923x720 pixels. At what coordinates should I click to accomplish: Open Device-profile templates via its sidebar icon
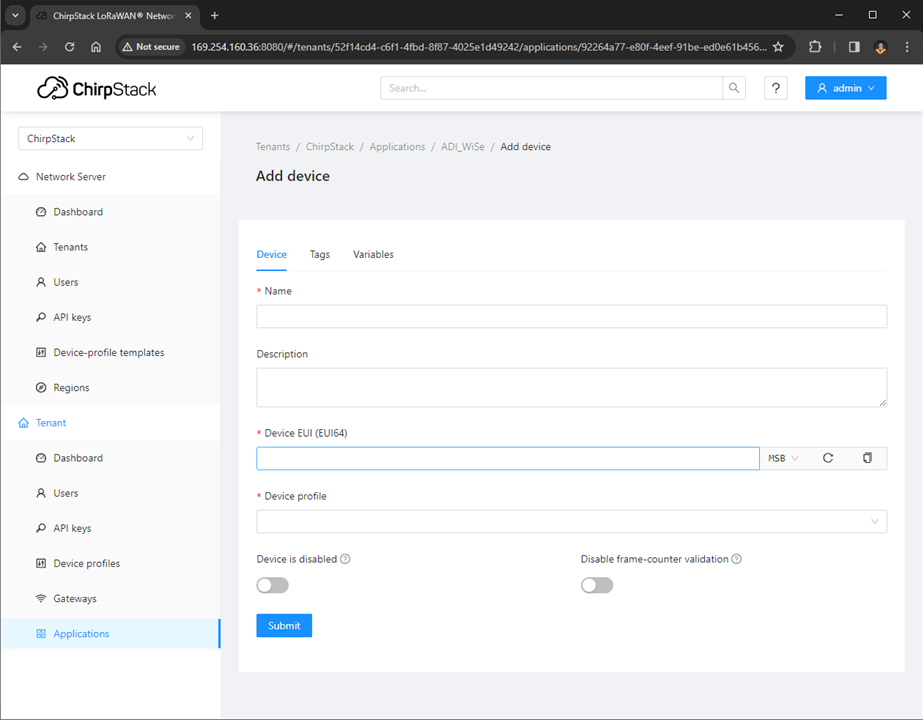point(40,352)
